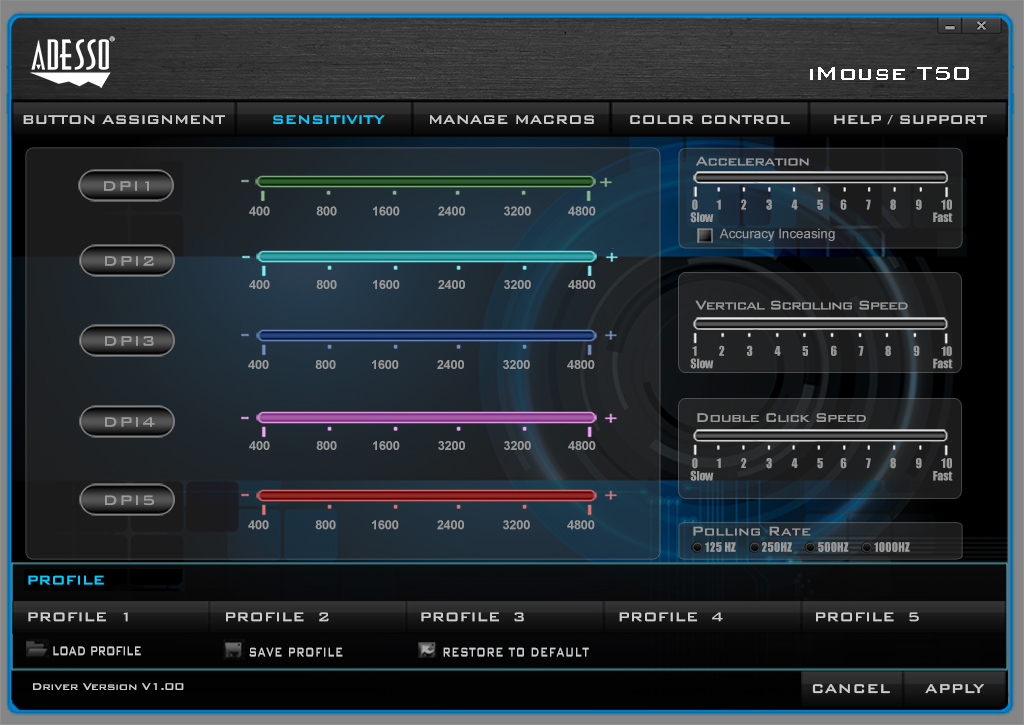Click the Cancel button
This screenshot has width=1024, height=725.
point(851,688)
